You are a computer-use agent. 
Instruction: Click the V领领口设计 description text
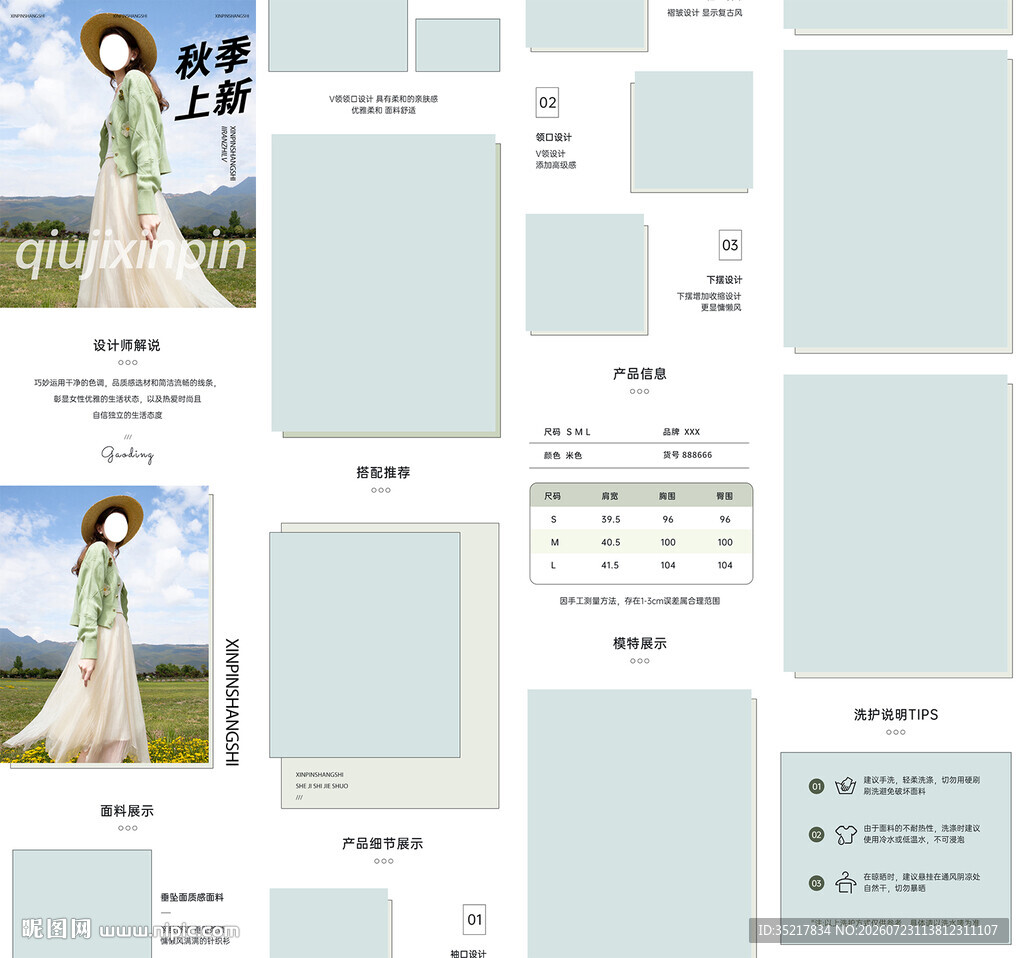tap(383, 104)
